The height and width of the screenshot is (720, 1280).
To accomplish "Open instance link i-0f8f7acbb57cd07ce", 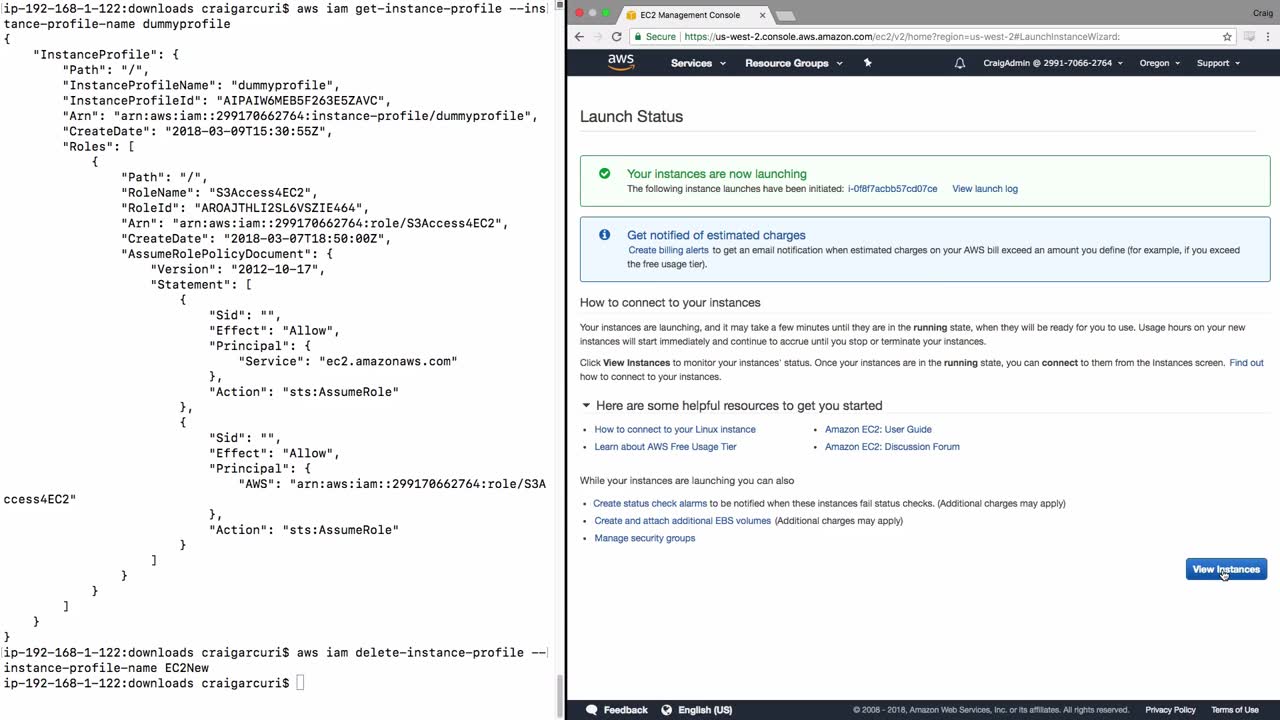I will [x=892, y=189].
